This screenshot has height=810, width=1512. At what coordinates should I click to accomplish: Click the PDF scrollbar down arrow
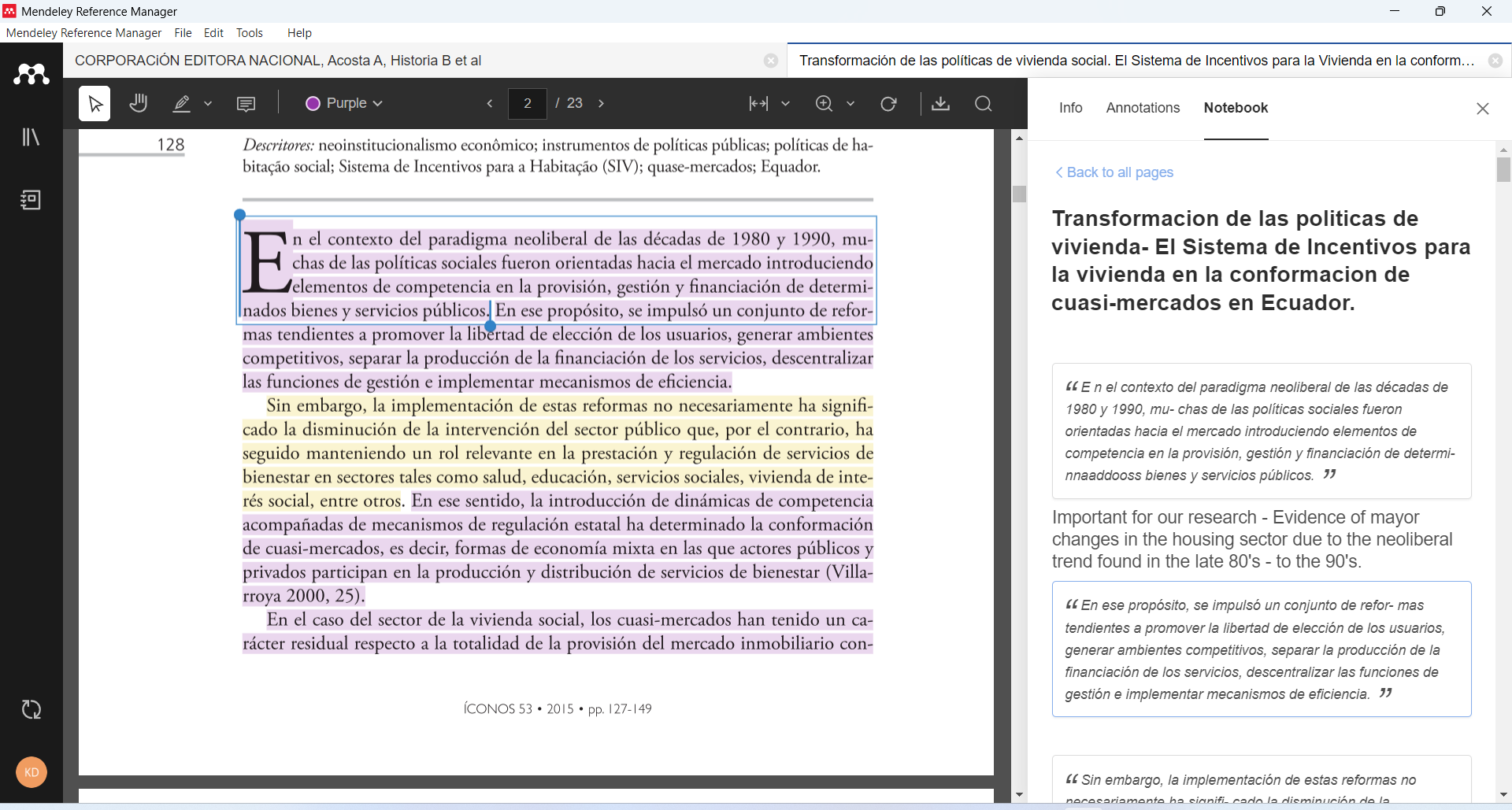click(x=1020, y=796)
